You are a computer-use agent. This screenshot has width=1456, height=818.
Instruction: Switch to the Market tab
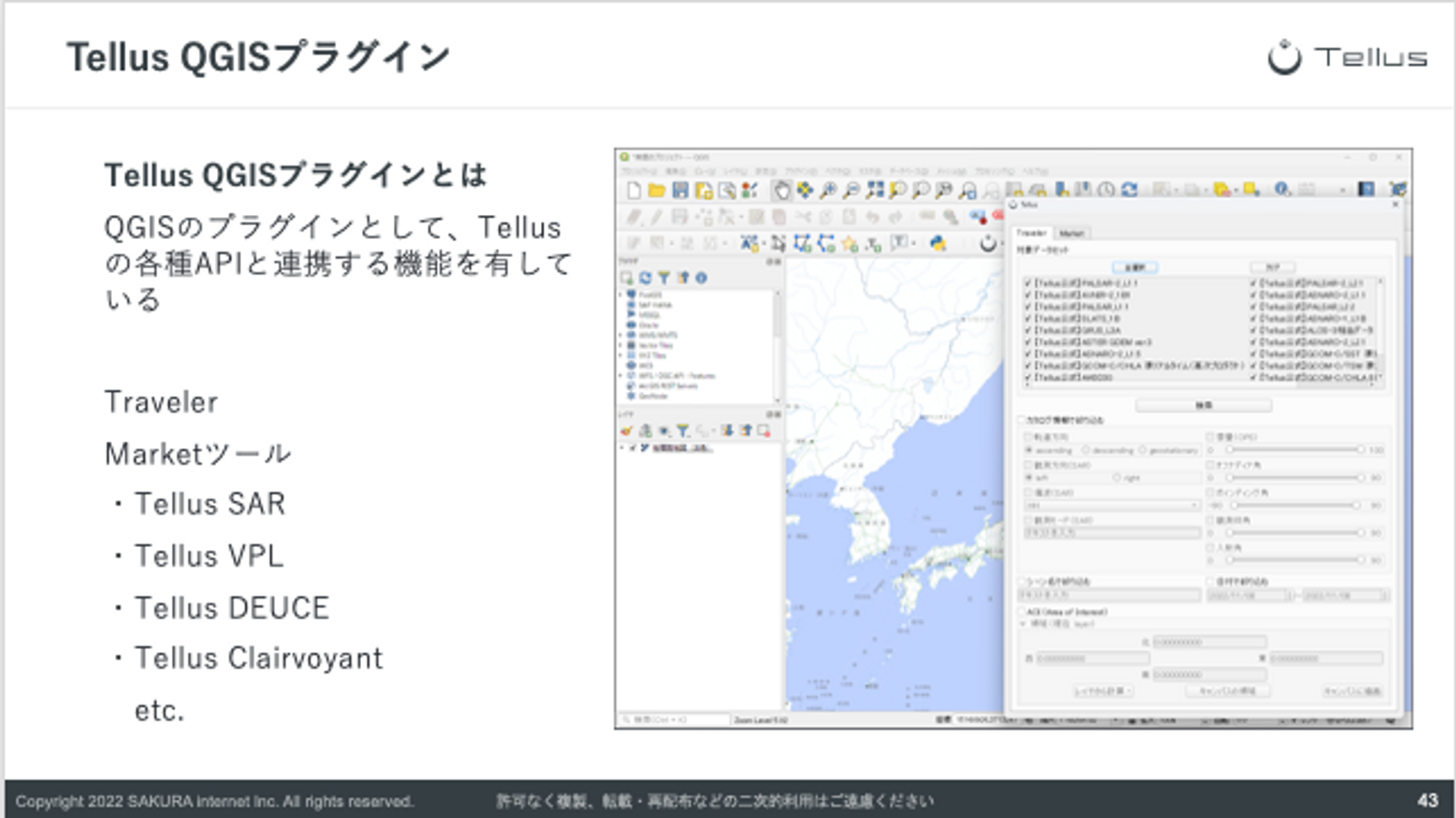(1071, 233)
